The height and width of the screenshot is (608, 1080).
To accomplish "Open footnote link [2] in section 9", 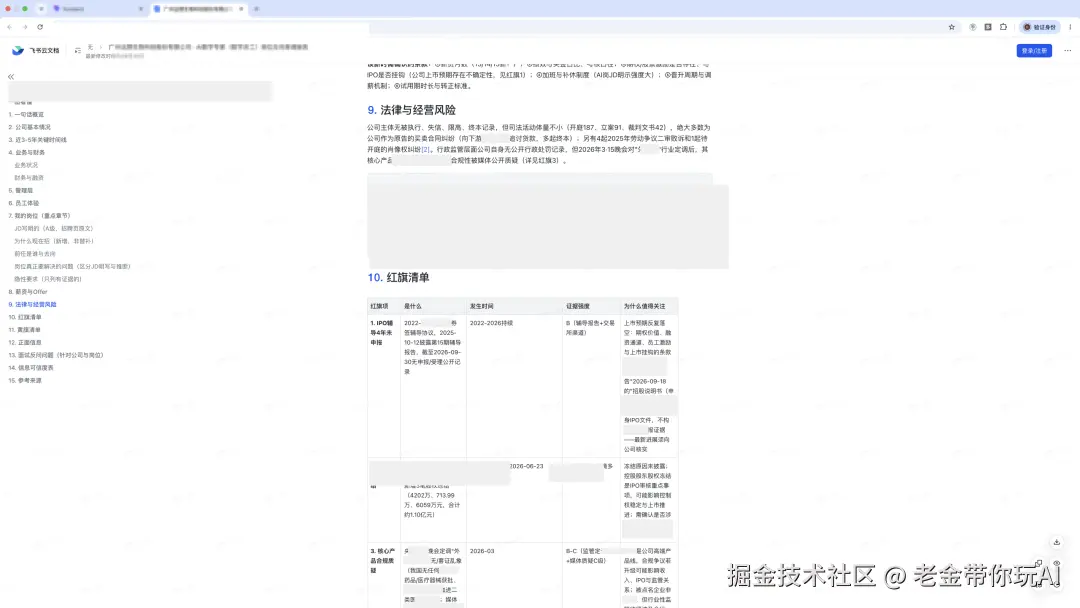I will coord(426,149).
